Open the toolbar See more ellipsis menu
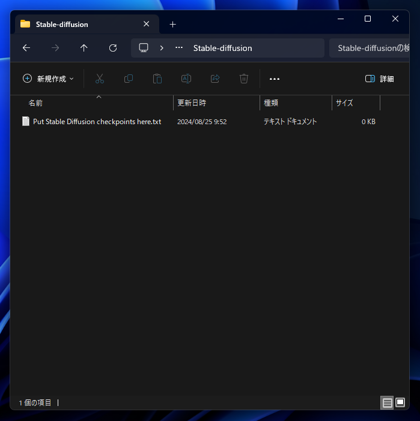The width and height of the screenshot is (420, 421). 274,79
